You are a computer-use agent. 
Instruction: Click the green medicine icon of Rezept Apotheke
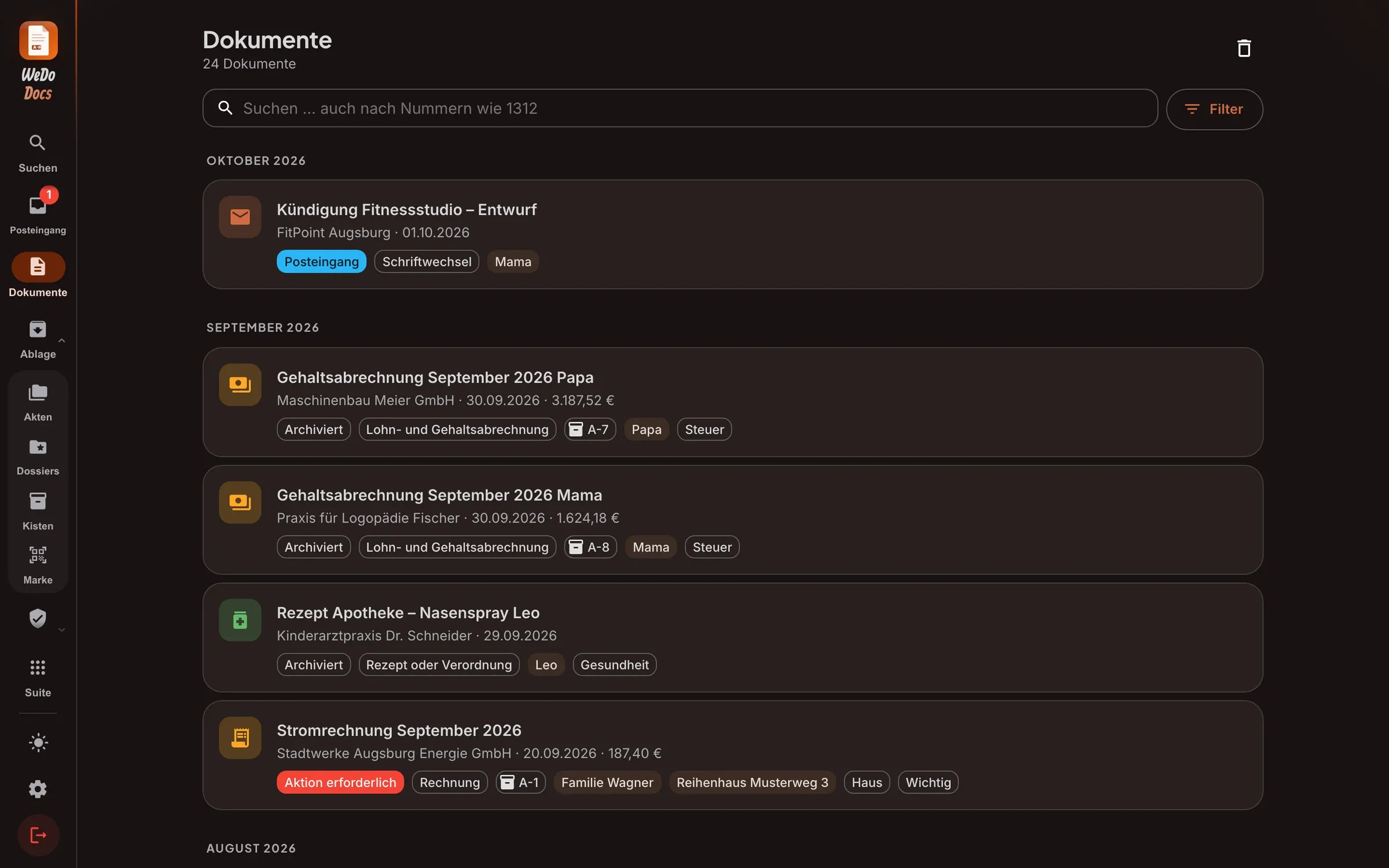coord(240,620)
